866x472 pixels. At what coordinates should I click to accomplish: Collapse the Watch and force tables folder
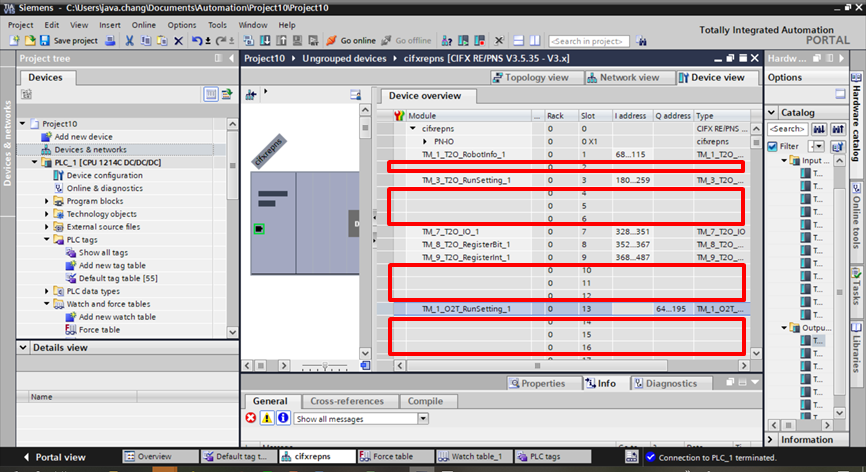pyautogui.click(x=47, y=304)
